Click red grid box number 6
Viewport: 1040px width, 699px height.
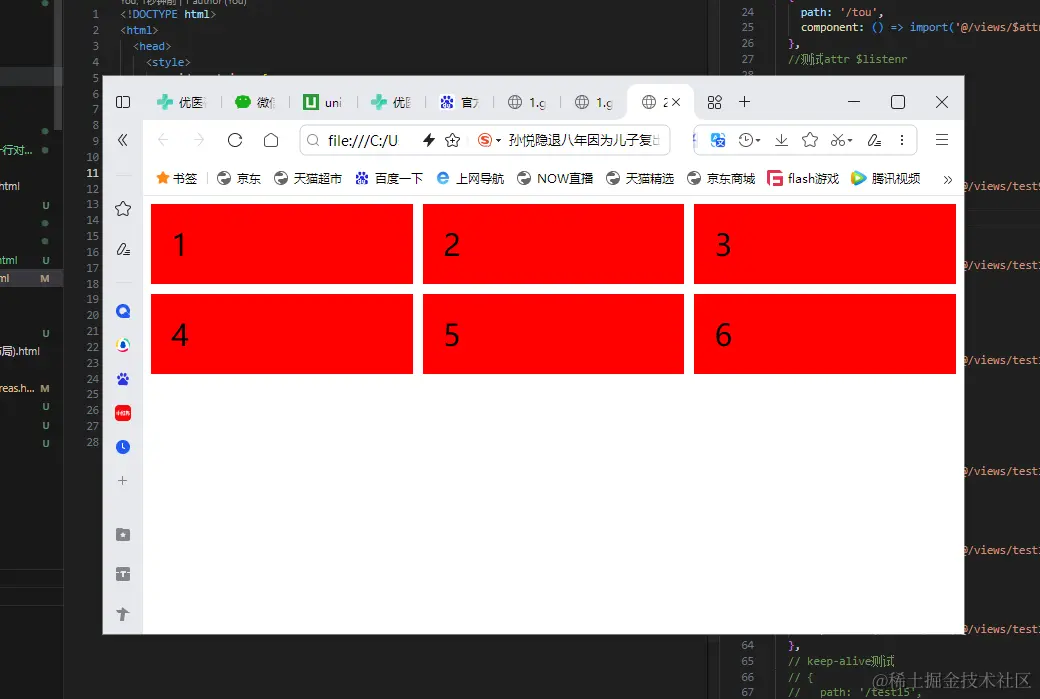click(x=824, y=334)
